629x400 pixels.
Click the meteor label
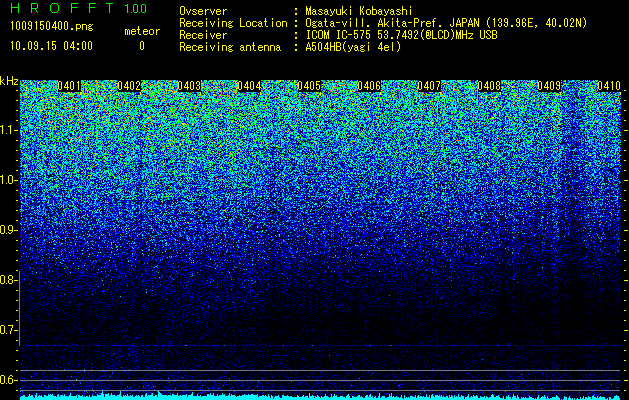pyautogui.click(x=142, y=31)
